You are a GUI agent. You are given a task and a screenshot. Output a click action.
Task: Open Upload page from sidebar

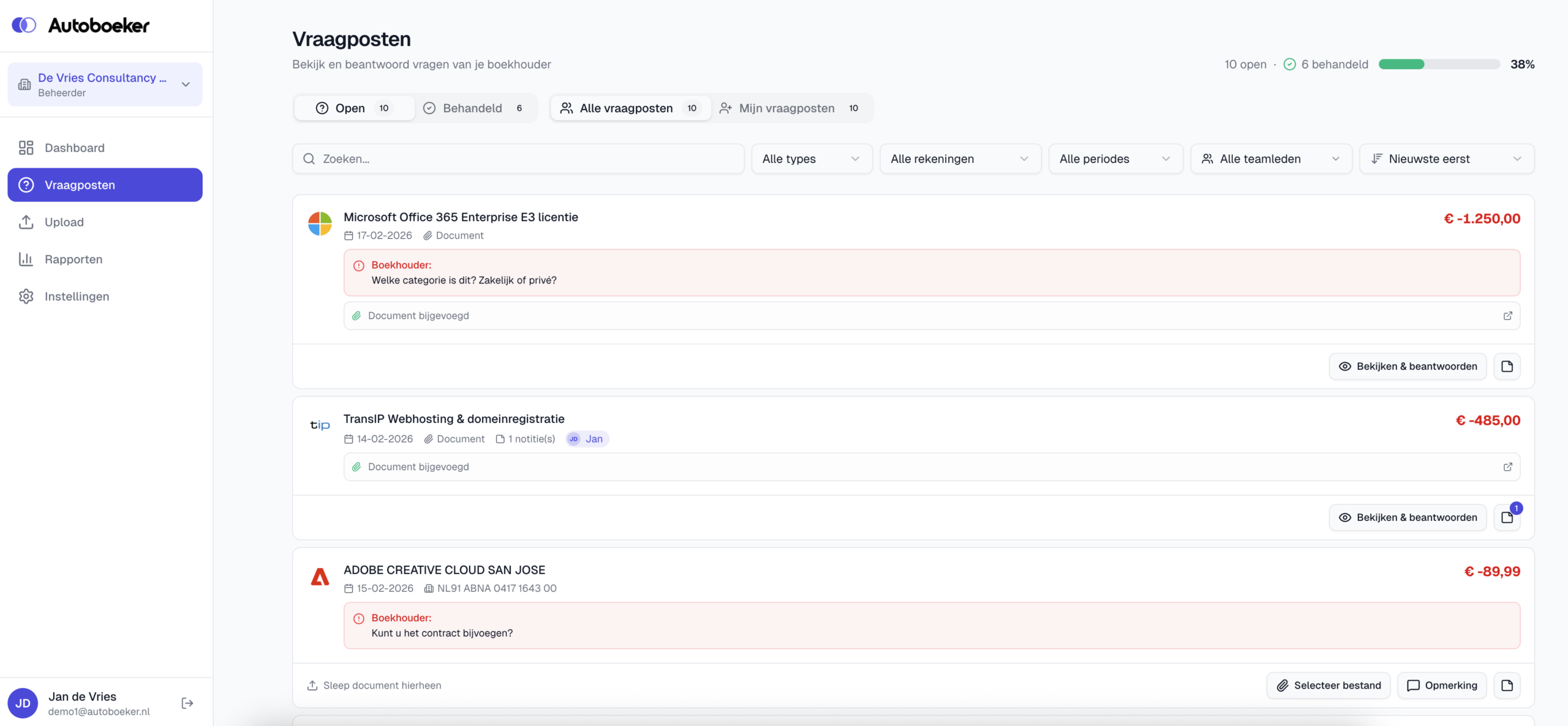[x=64, y=222]
